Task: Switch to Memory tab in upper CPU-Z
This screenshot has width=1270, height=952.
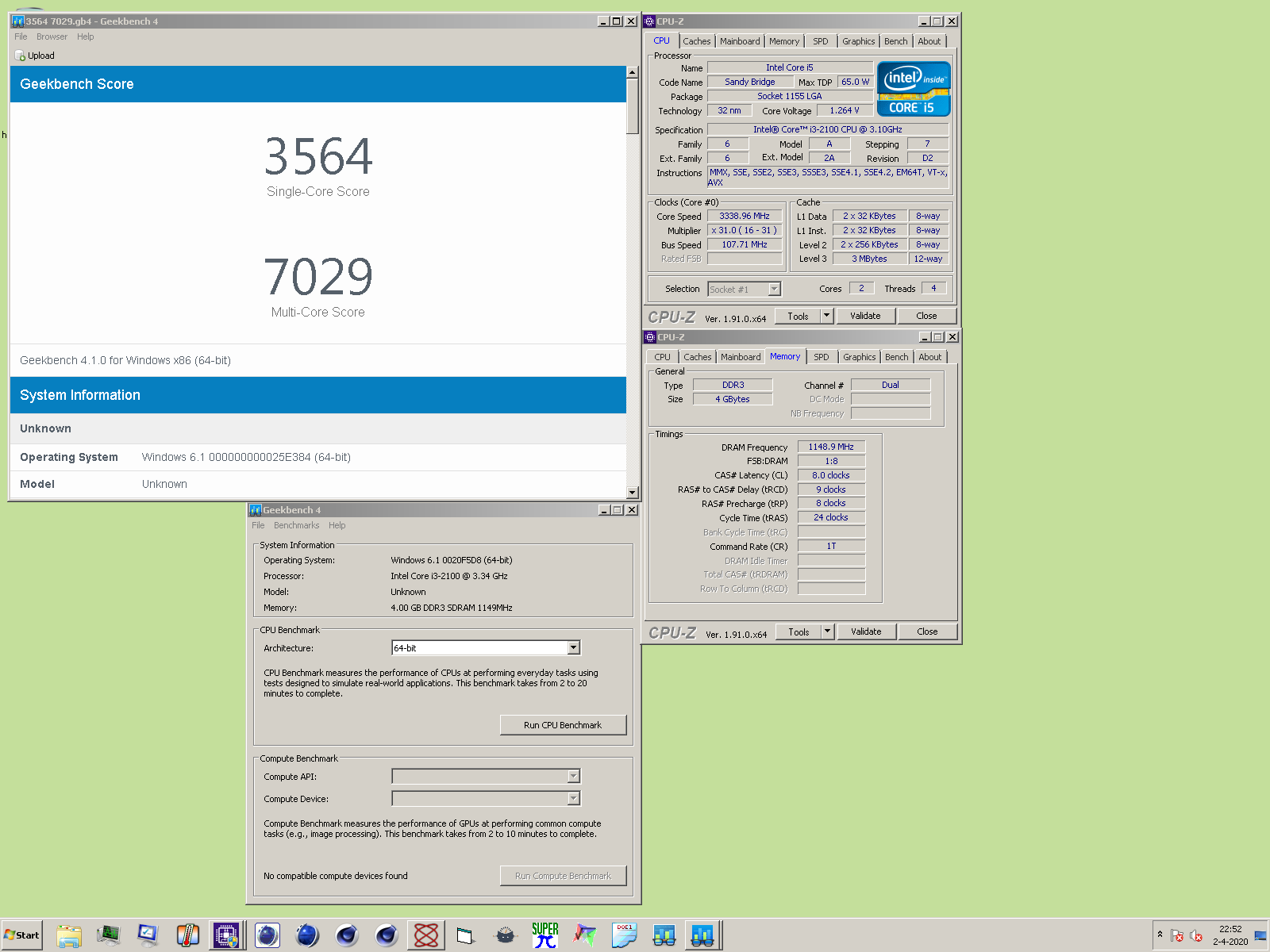Action: pos(784,41)
